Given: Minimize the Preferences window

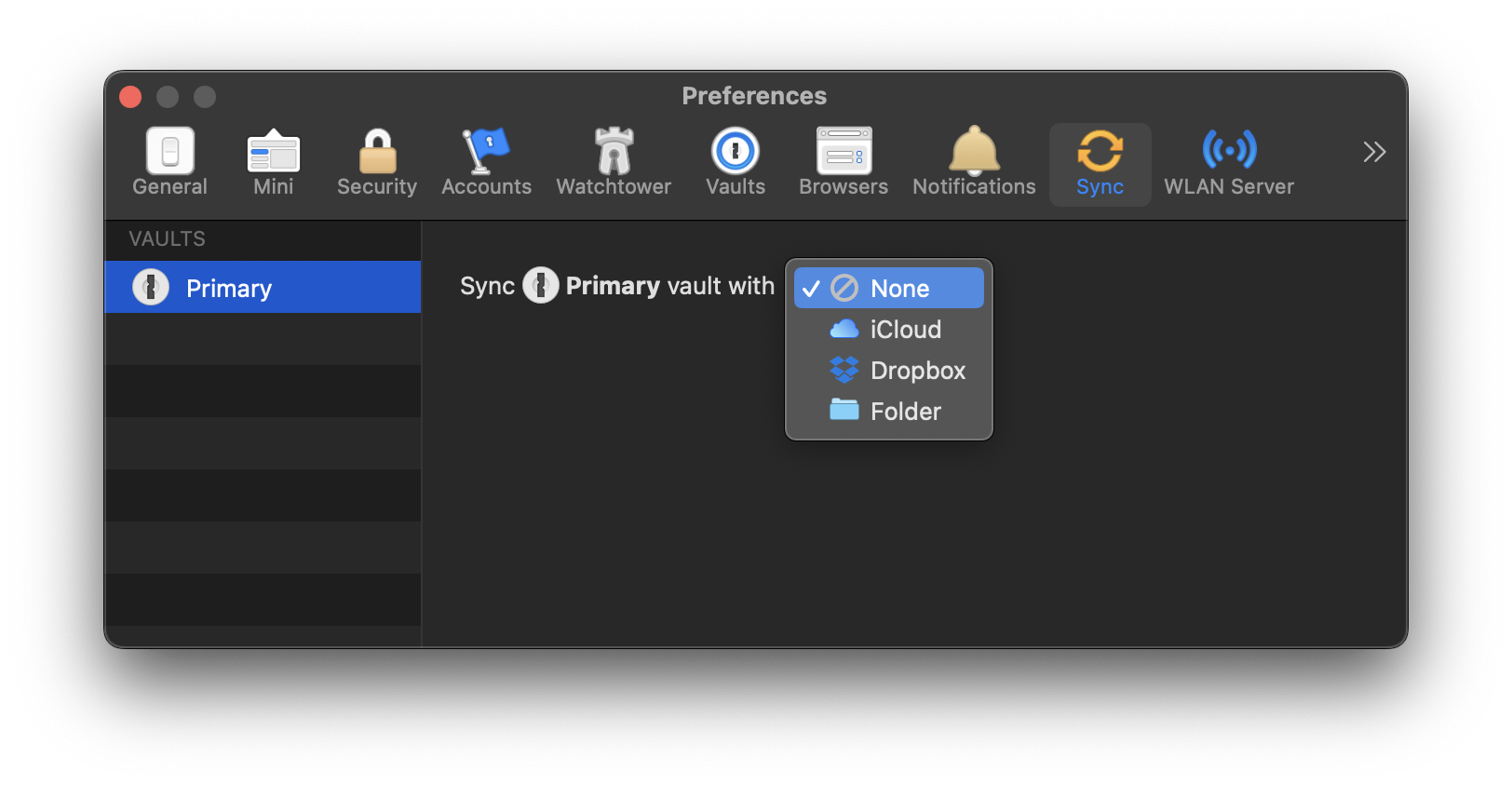Looking at the screenshot, I should pyautogui.click(x=168, y=97).
